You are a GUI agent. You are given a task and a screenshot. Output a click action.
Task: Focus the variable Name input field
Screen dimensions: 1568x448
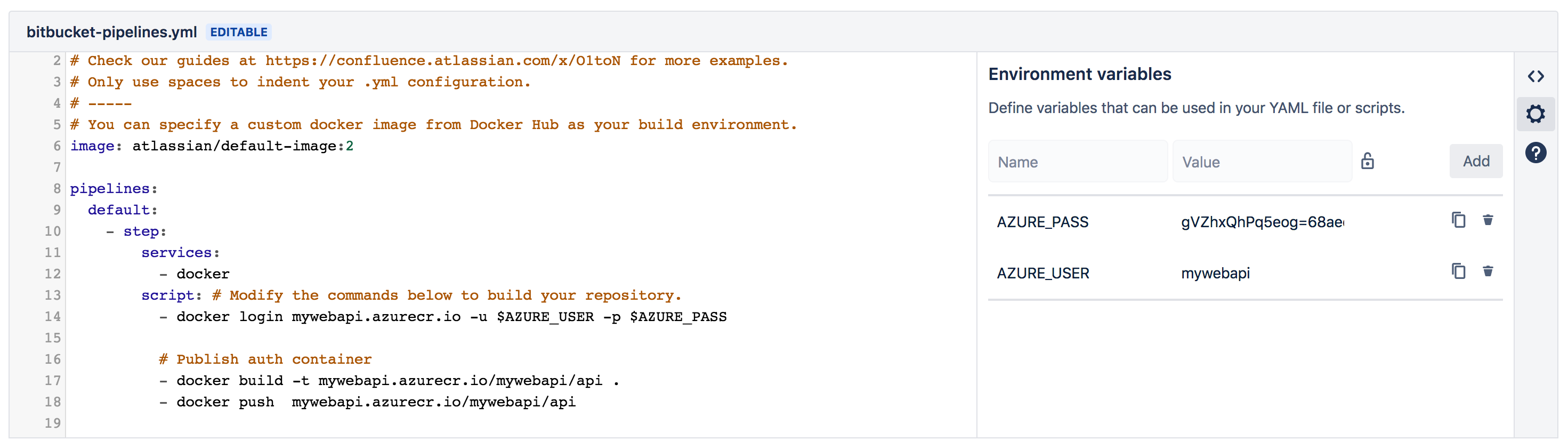pyautogui.click(x=1077, y=162)
